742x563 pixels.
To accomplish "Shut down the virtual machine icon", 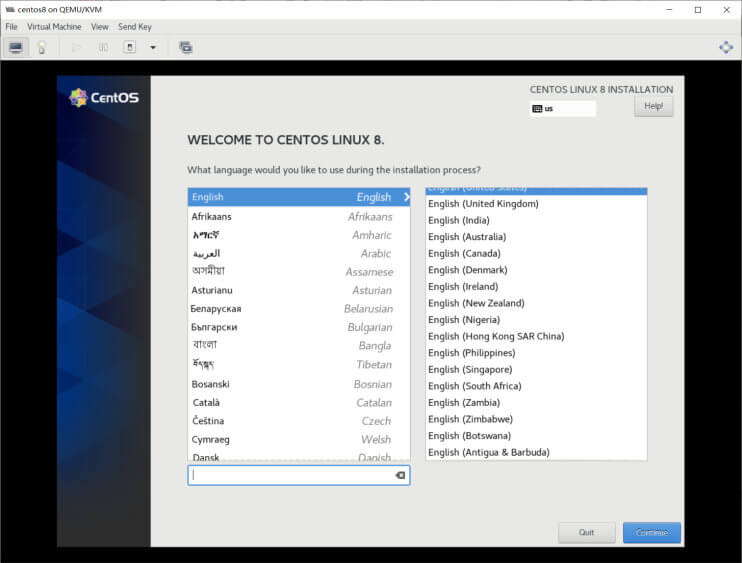I will (x=130, y=47).
